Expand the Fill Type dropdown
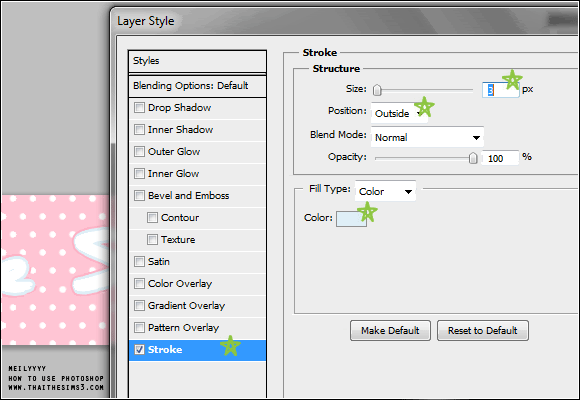This screenshot has width=580, height=400. click(385, 191)
